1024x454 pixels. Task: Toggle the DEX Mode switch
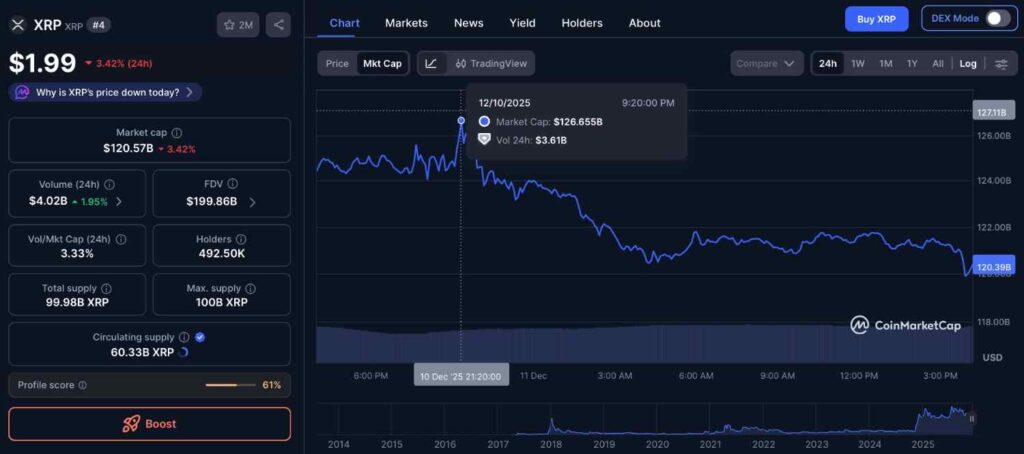tap(997, 19)
